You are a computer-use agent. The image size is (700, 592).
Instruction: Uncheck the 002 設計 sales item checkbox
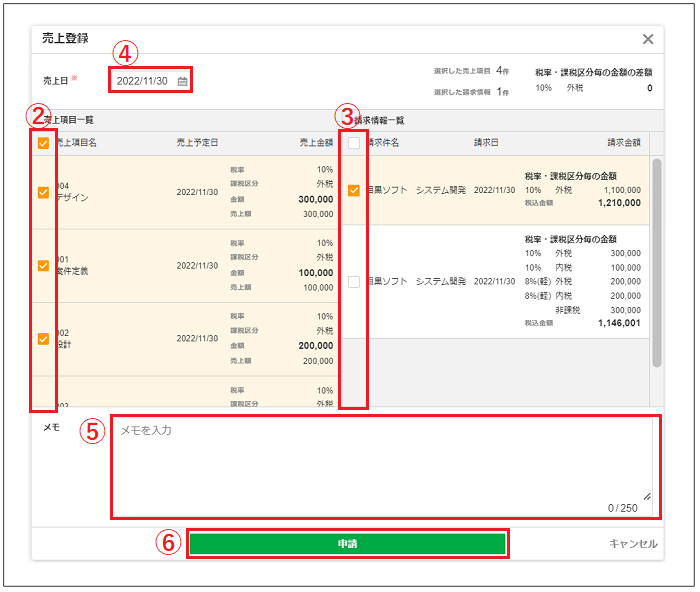pyautogui.click(x=43, y=339)
